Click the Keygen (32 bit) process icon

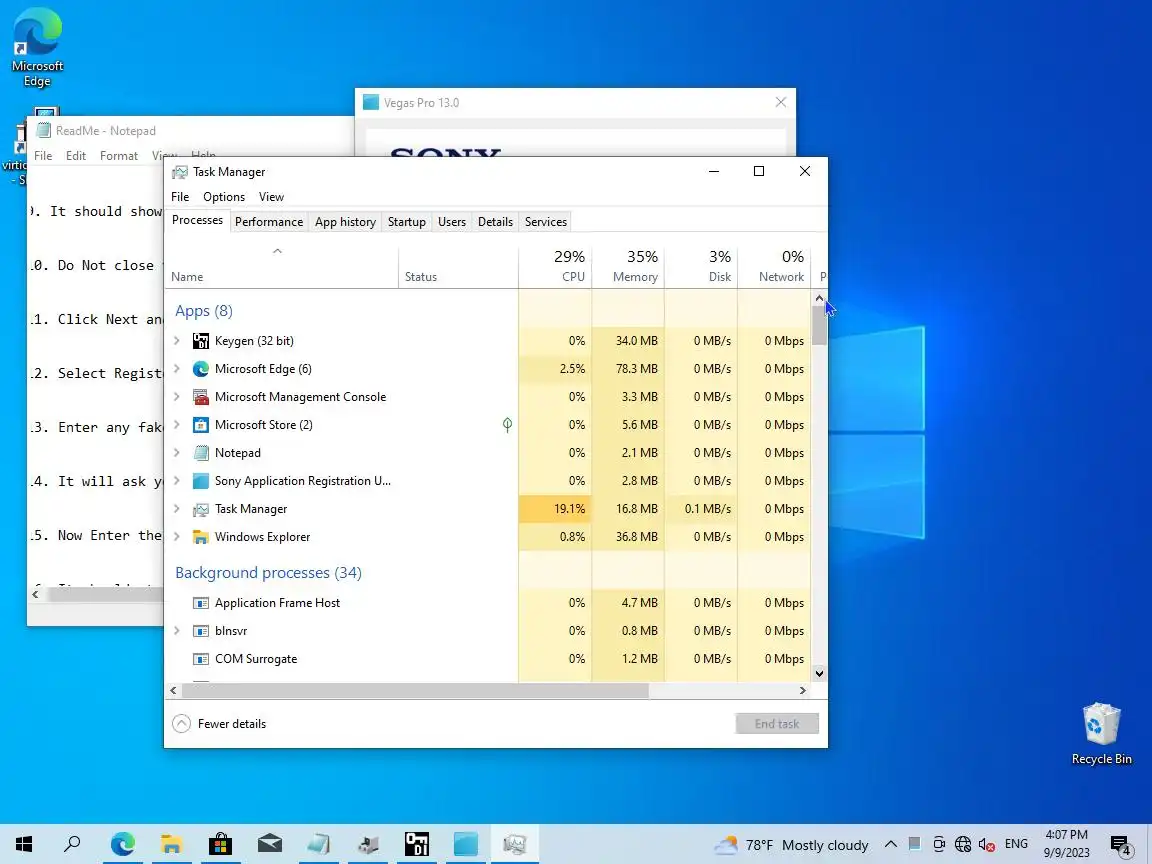[201, 341]
